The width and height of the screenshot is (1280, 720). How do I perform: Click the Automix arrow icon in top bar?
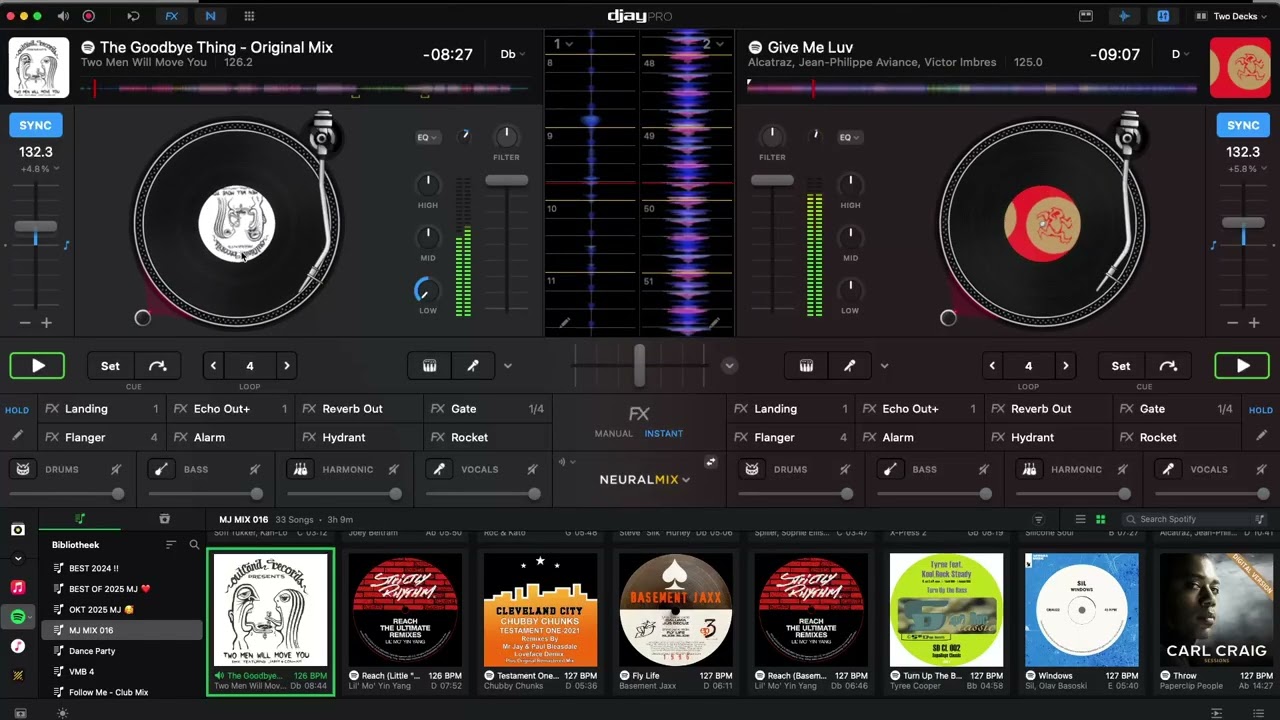(133, 16)
